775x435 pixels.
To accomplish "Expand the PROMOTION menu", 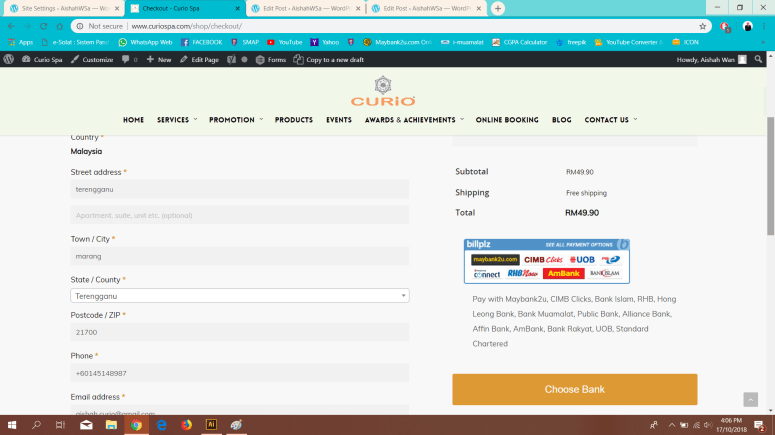I will tap(236, 120).
